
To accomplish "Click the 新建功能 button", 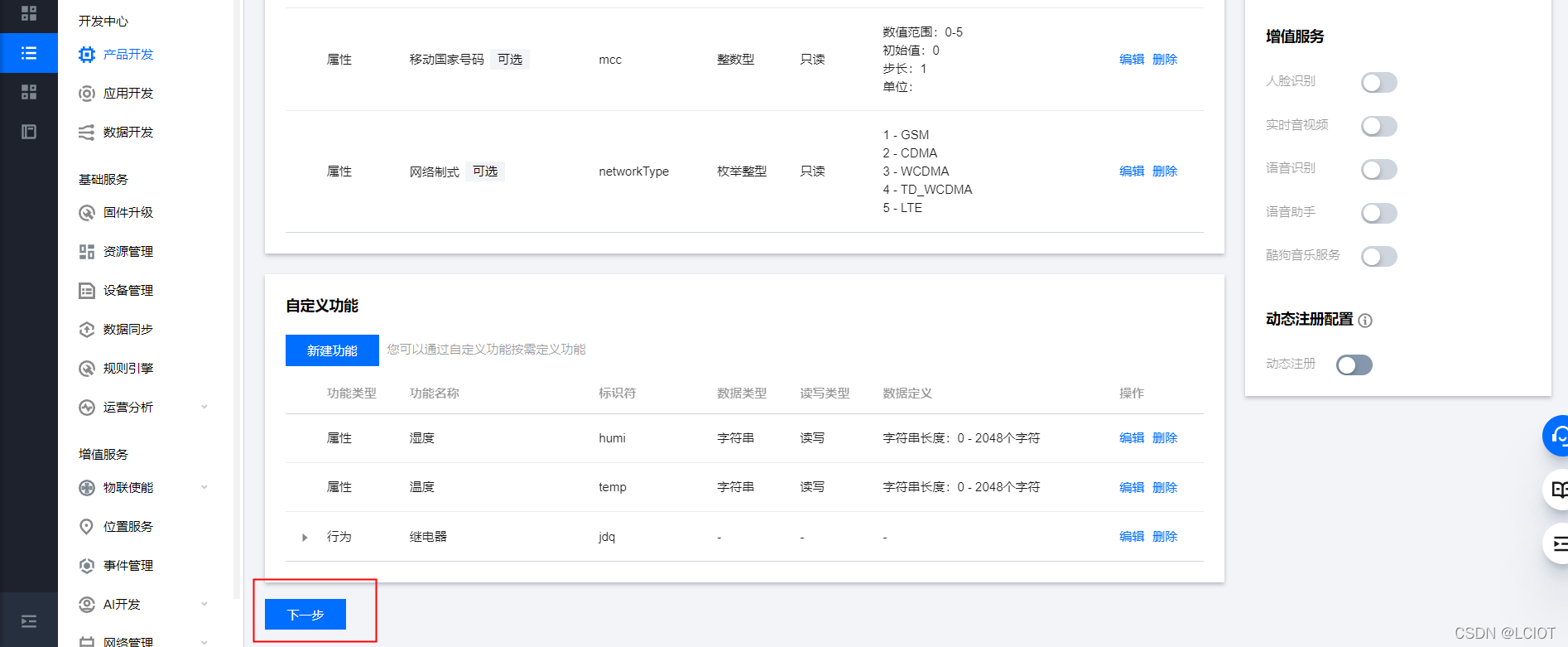I will pos(332,350).
